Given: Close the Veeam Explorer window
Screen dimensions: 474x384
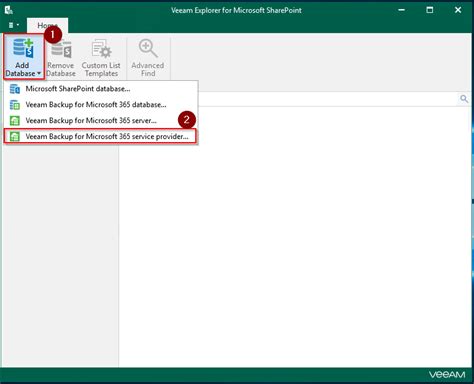Looking at the screenshot, I should pyautogui.click(x=458, y=10).
